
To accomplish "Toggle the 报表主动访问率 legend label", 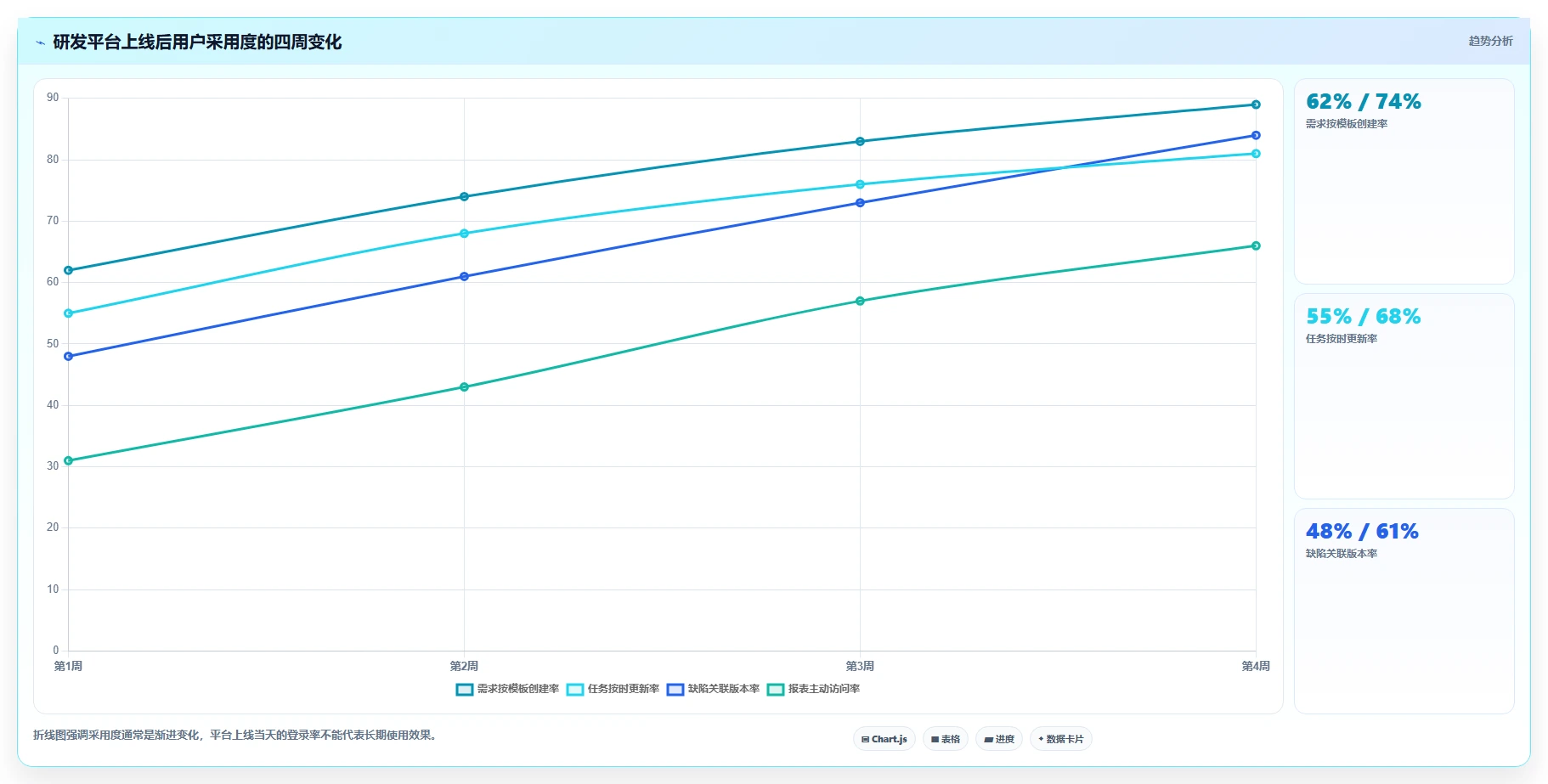I will 823,689.
